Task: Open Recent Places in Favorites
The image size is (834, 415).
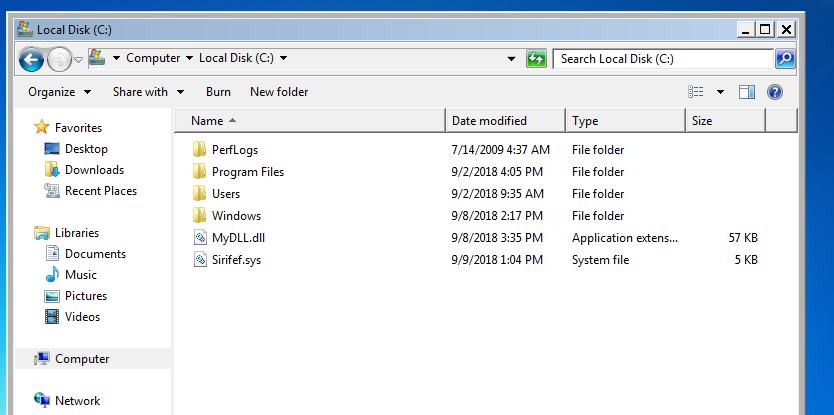Action: coord(90,190)
